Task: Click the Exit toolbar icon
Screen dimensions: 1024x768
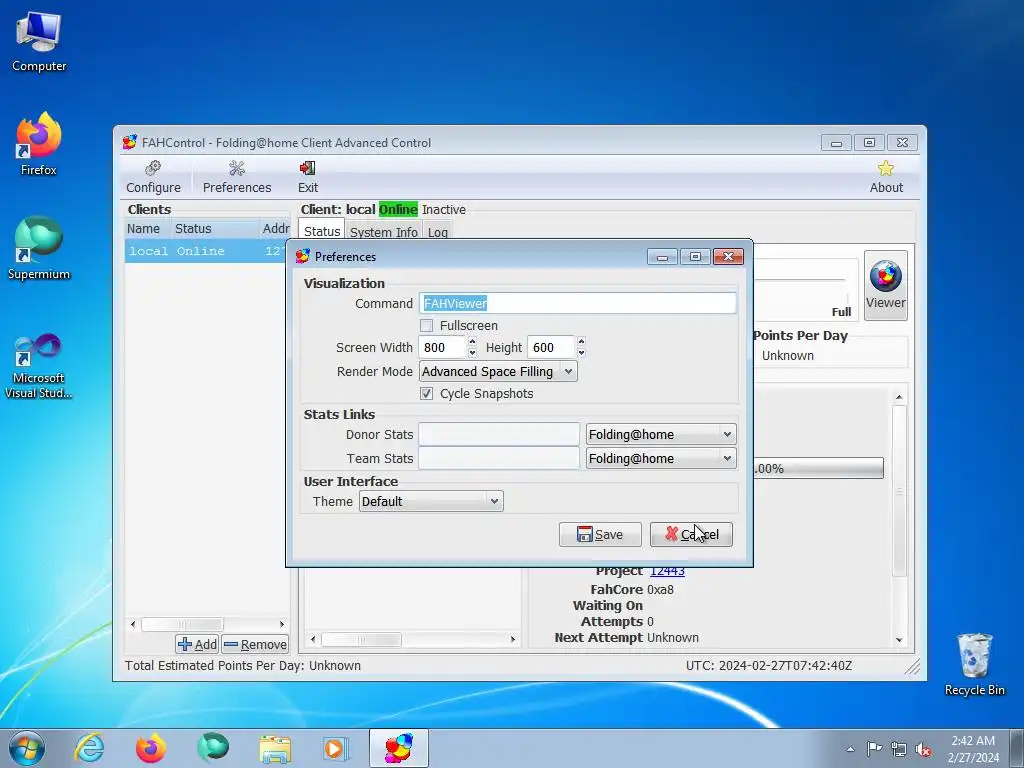Action: coord(308,177)
